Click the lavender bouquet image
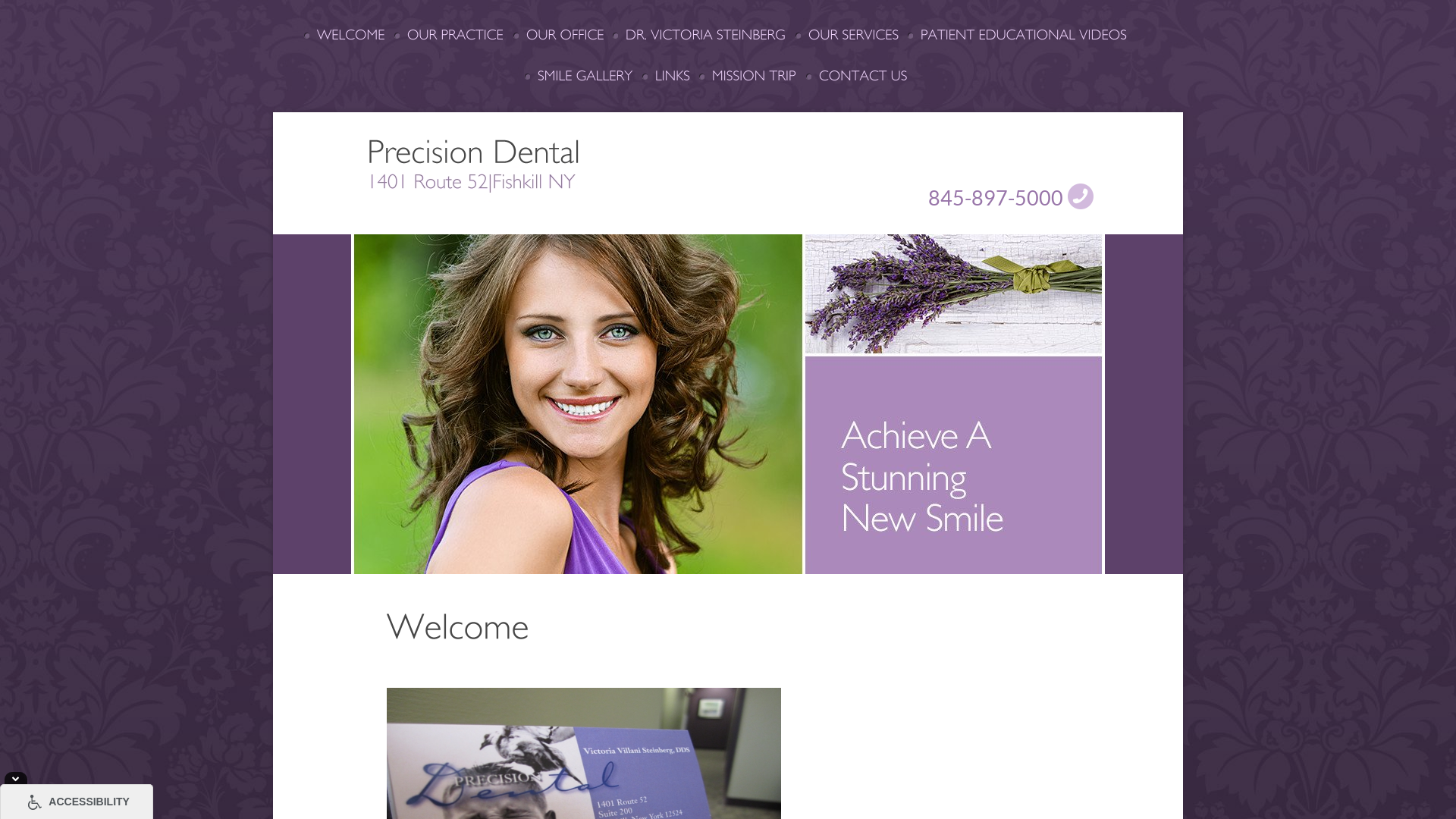This screenshot has width=1456, height=819. (953, 293)
